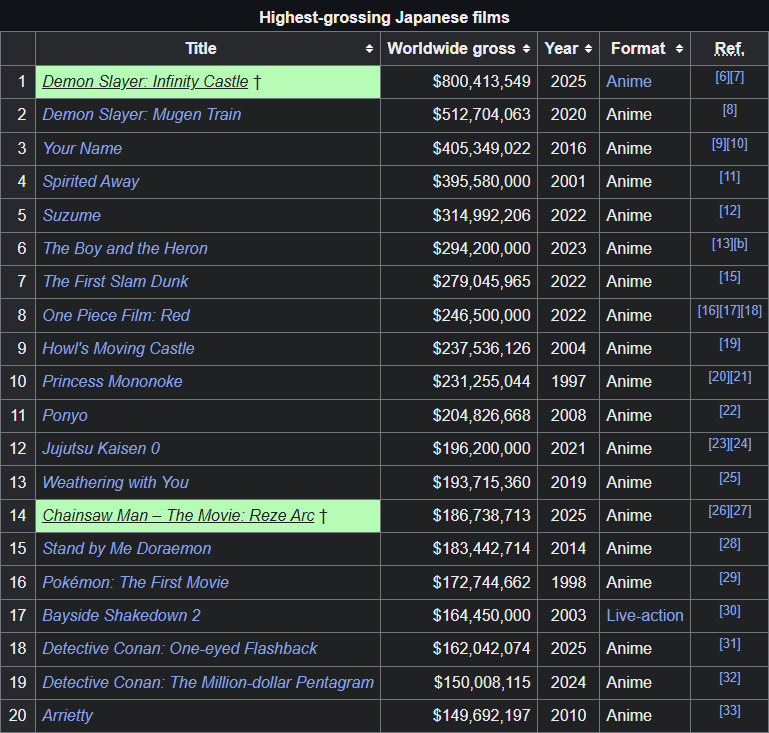The height and width of the screenshot is (733, 769).
Task: Open Princess Mononoke link
Action: [112, 381]
